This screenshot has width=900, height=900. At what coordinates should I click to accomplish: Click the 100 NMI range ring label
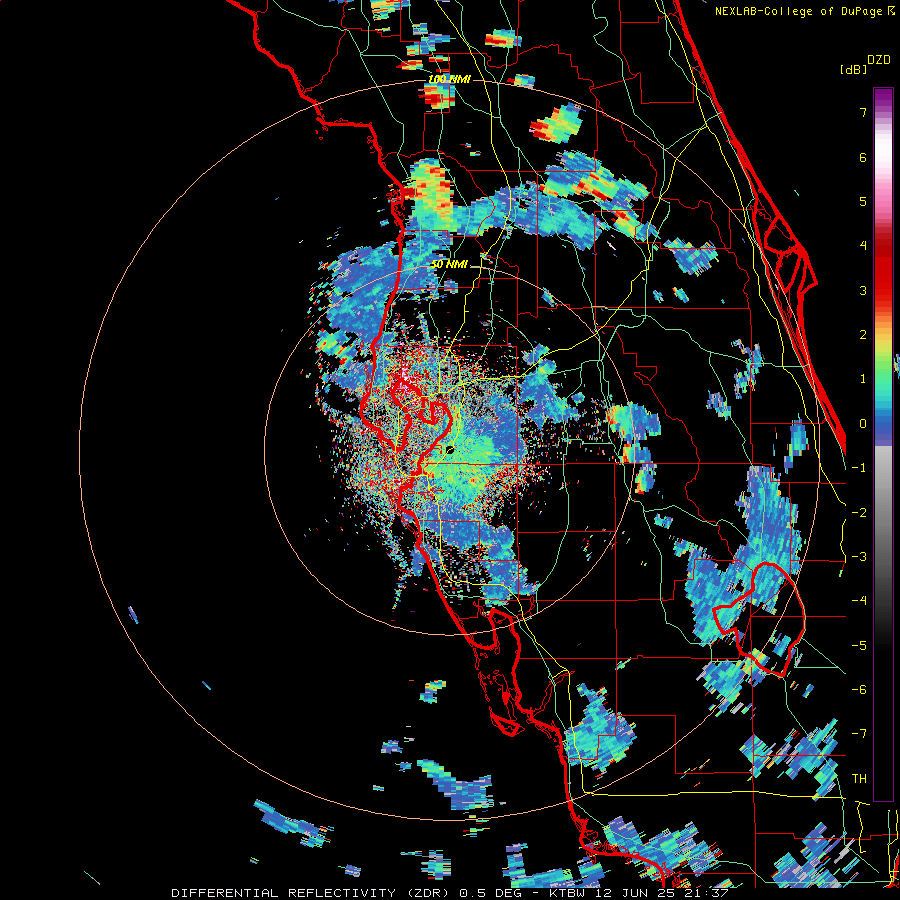449,79
